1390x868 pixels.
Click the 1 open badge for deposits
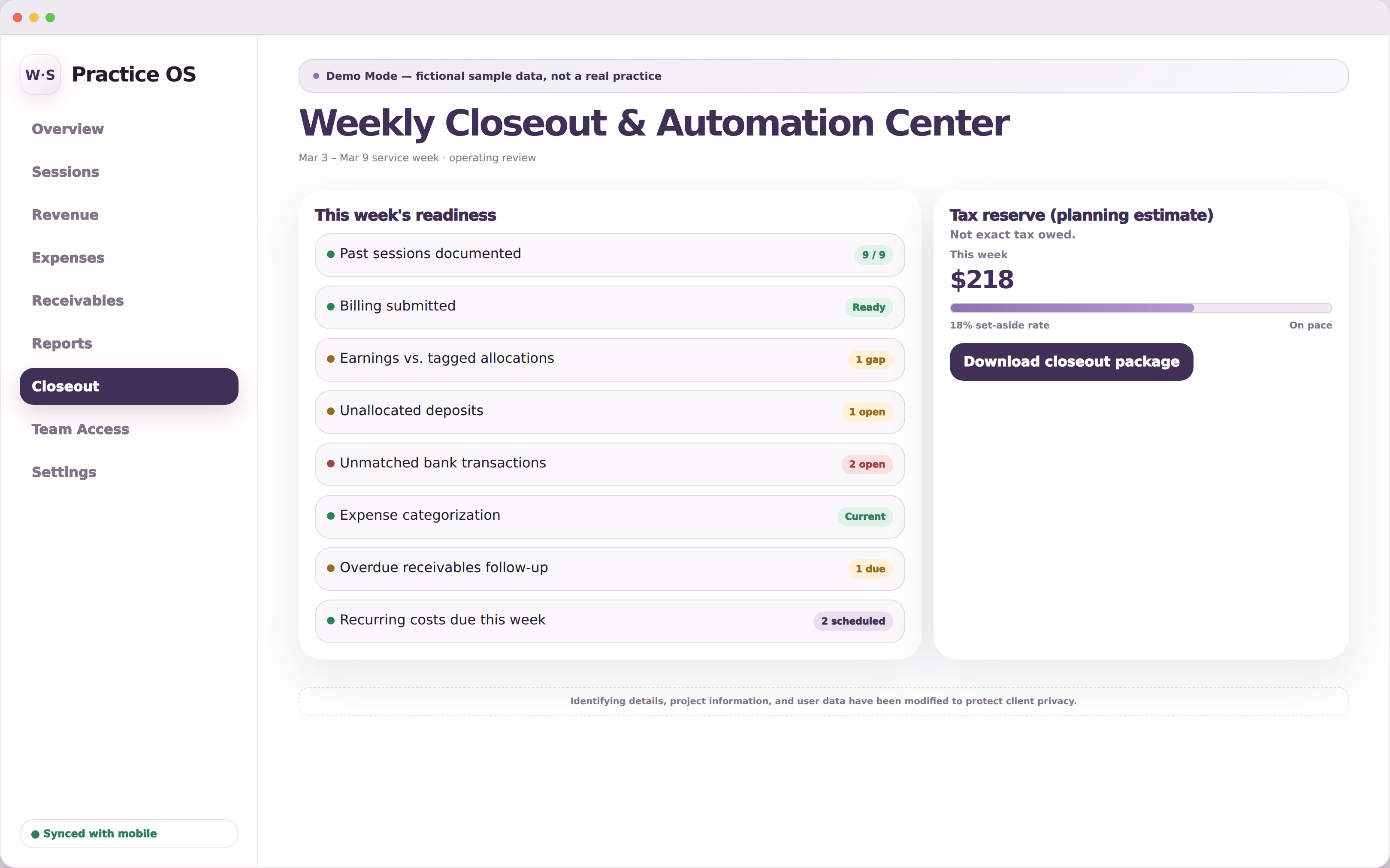pos(867,412)
